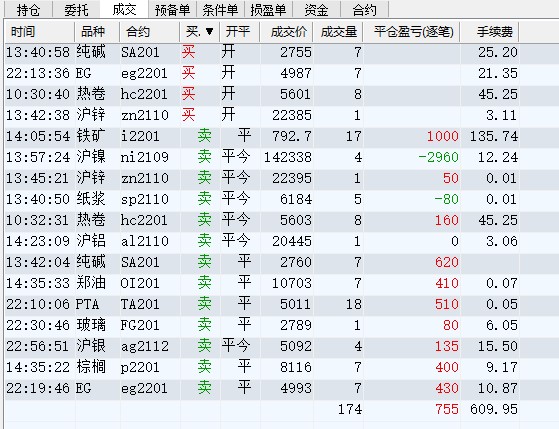Click total fee 609.95
Viewport: 559px width, 429px height.
point(494,409)
